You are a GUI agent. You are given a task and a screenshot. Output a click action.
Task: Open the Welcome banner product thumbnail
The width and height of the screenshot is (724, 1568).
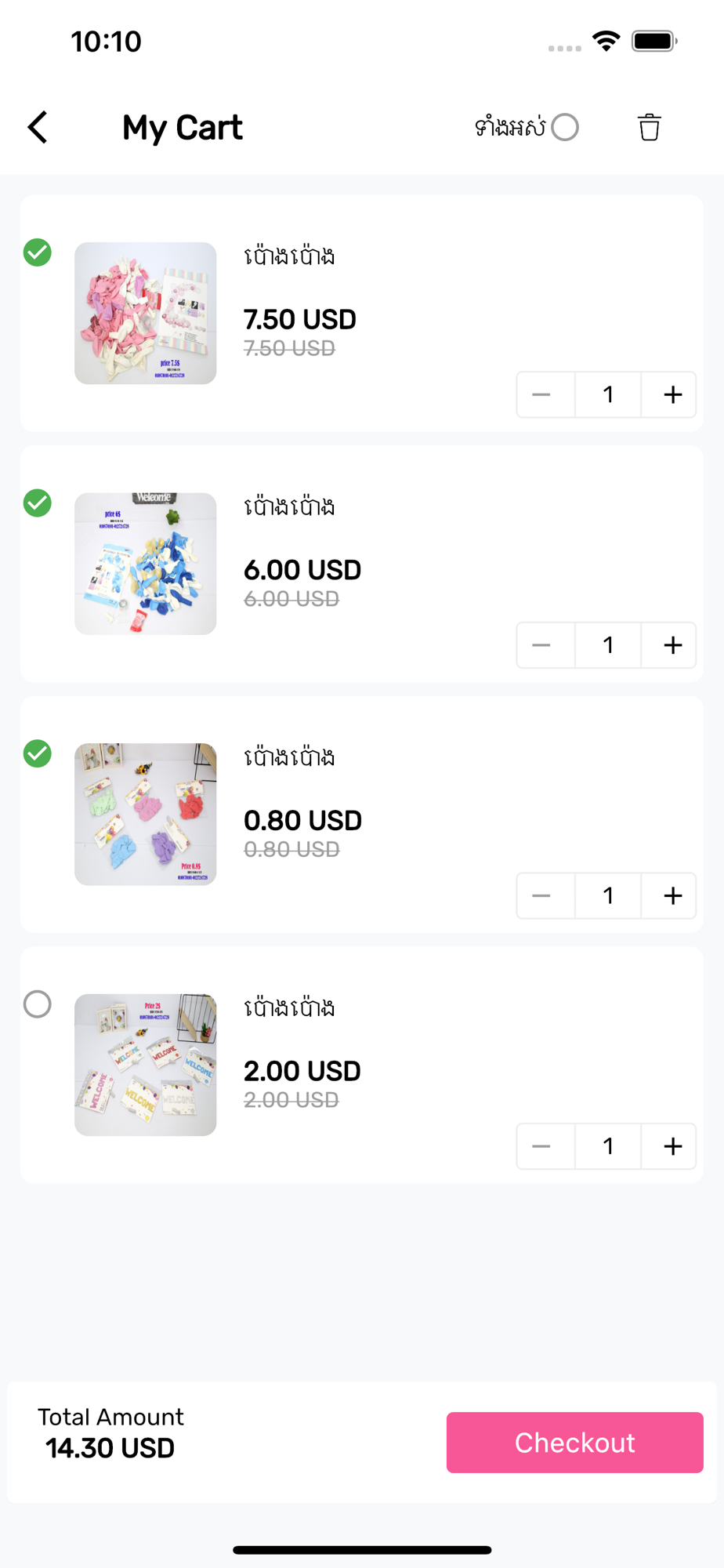(x=145, y=1065)
